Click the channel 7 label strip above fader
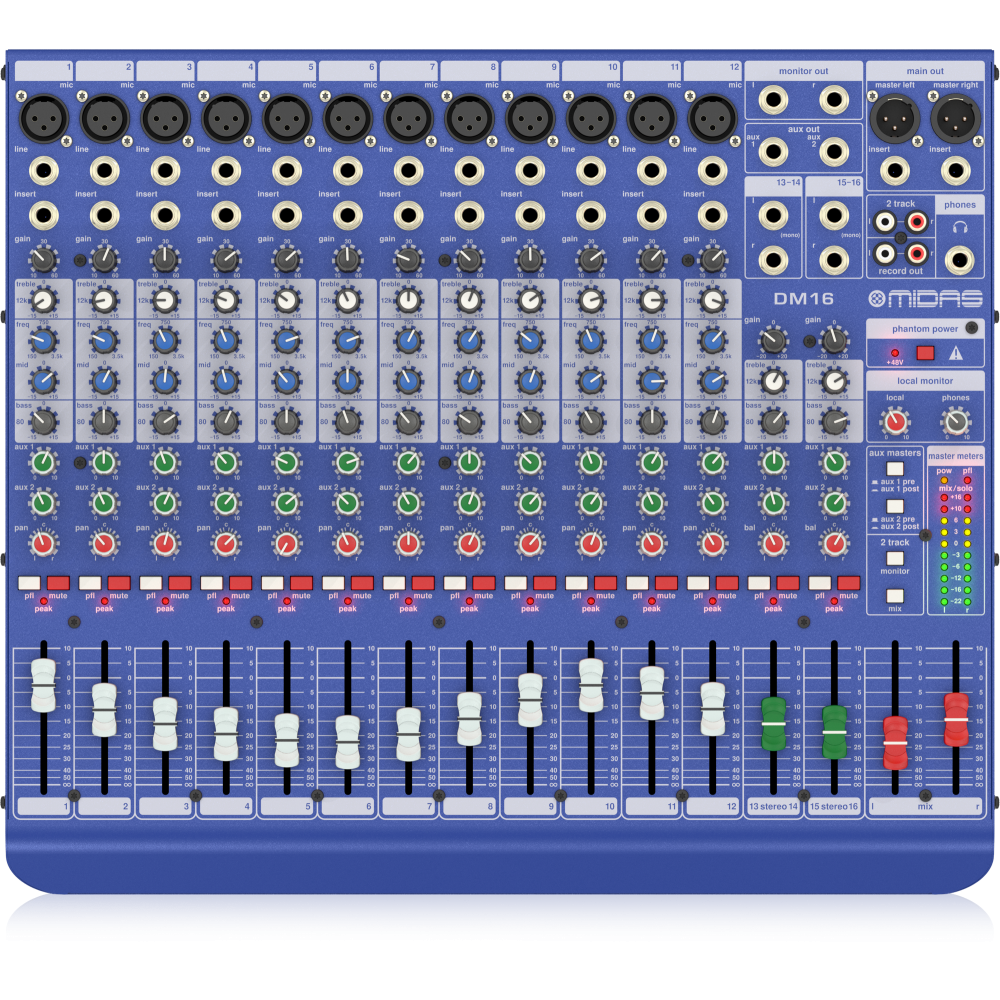The height and width of the screenshot is (1000, 1000). tap(408, 806)
